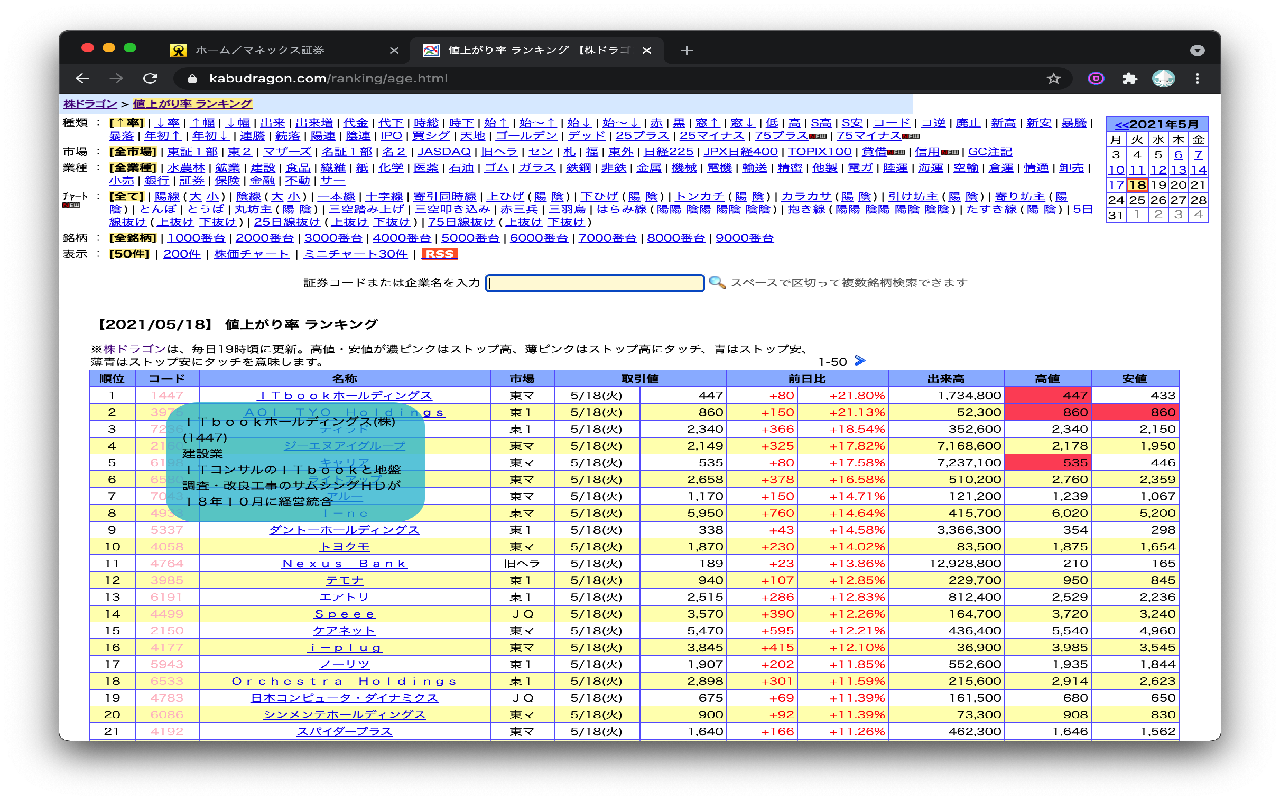Viewport: 1280px width, 800px height.
Task: Filter by JASDAQ market
Action: [443, 151]
